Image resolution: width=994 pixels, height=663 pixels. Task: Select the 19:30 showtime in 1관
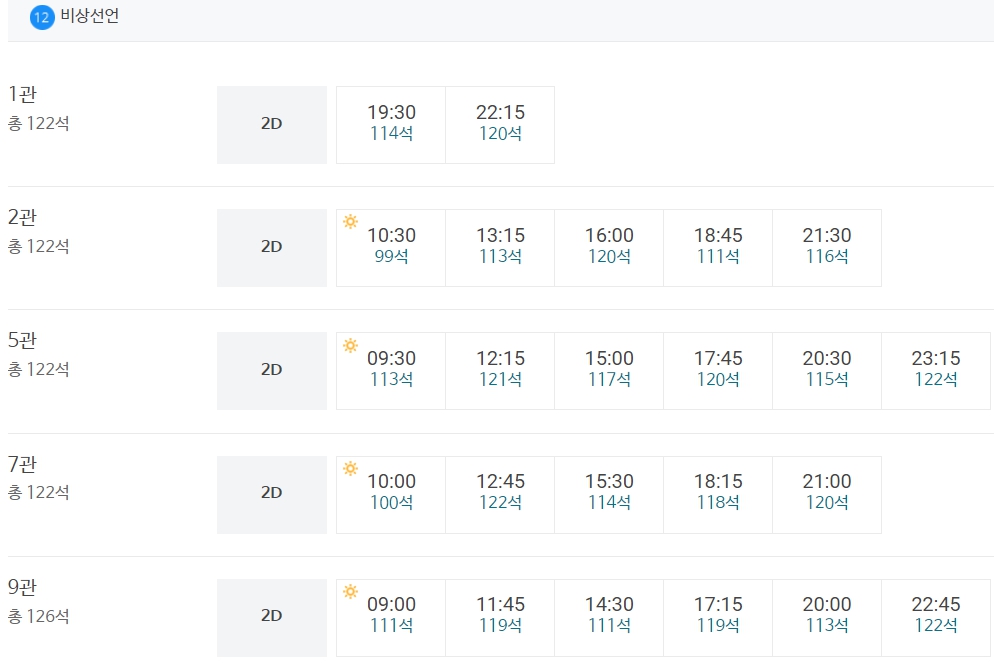point(391,125)
